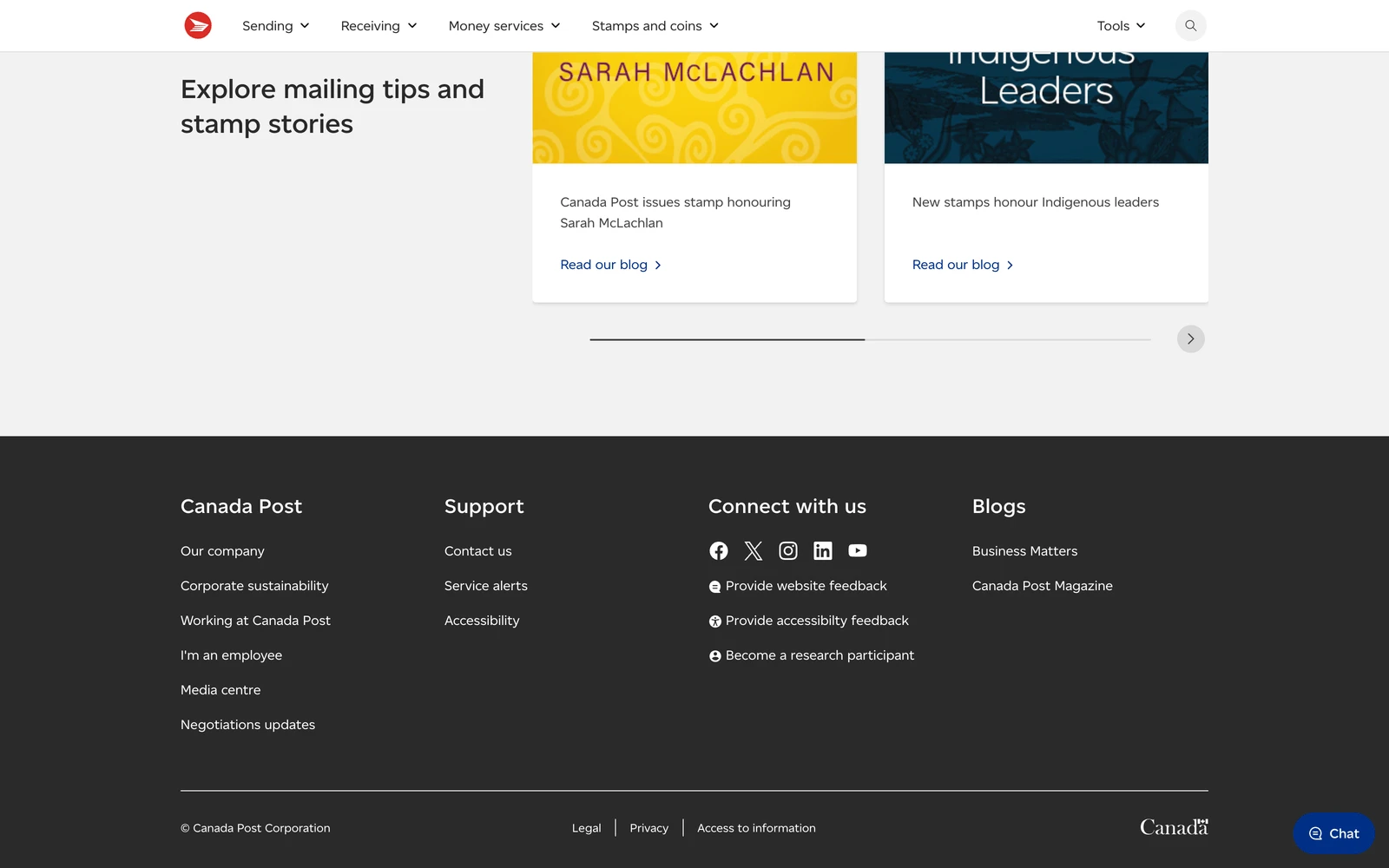Open Working at Canada Post link

(255, 621)
